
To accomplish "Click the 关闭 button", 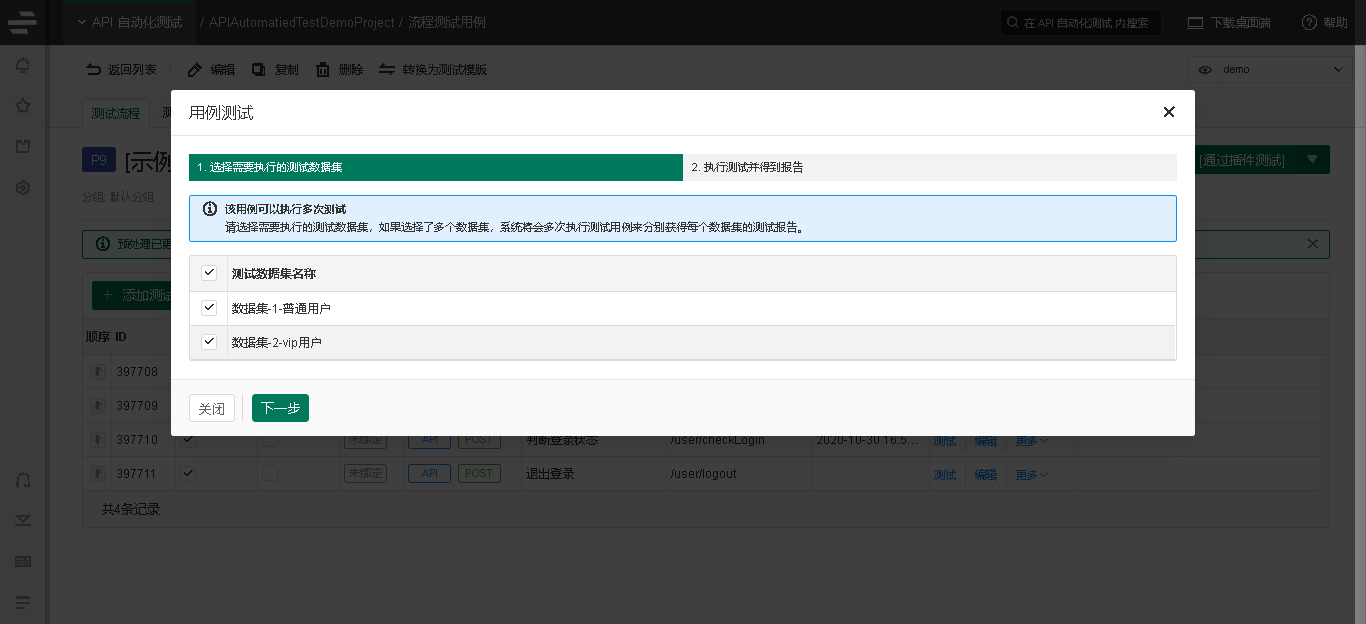I will [x=212, y=408].
